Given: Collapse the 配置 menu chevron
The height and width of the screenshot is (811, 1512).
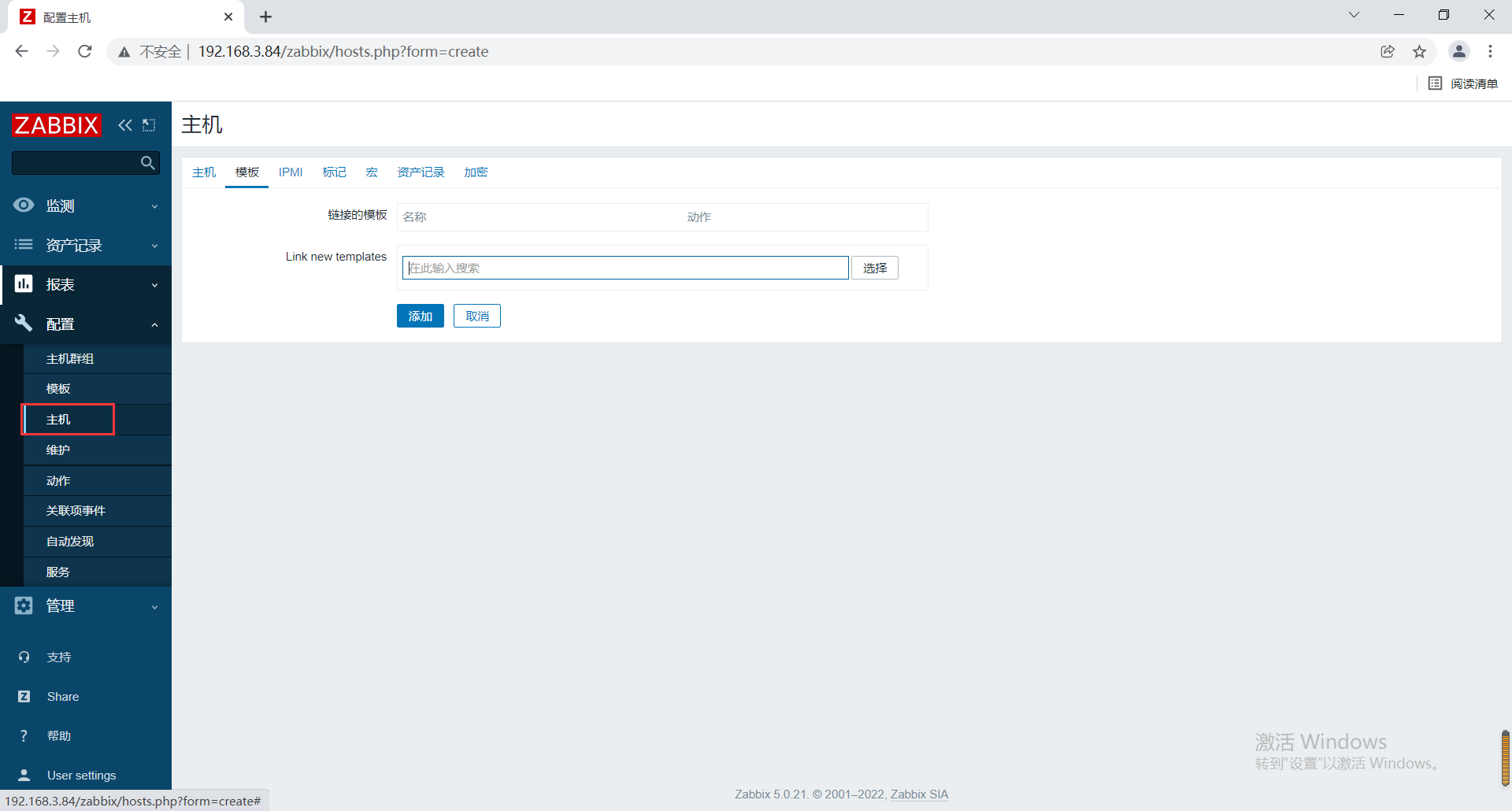Looking at the screenshot, I should (x=154, y=324).
